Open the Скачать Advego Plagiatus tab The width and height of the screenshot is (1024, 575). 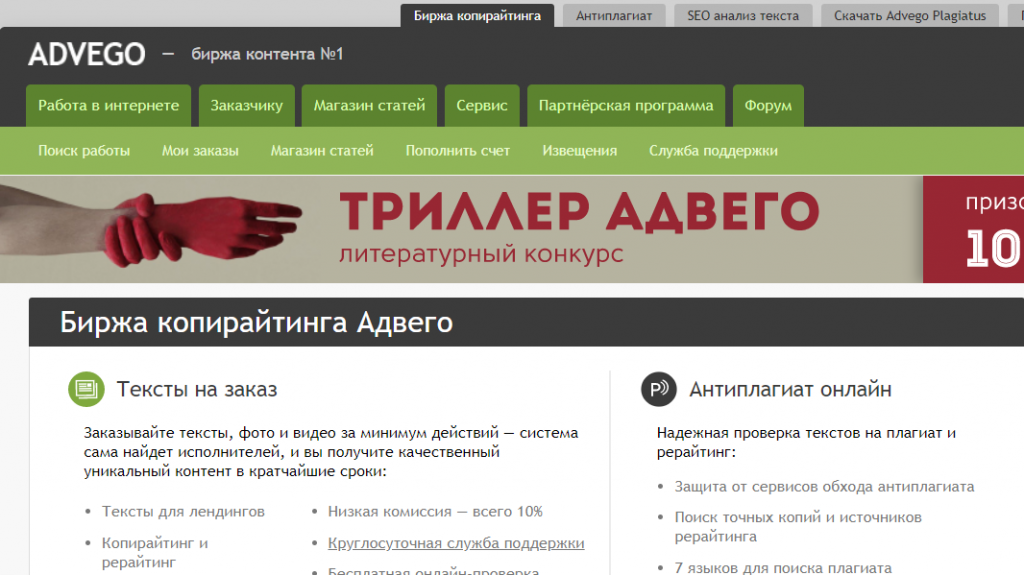coord(909,15)
